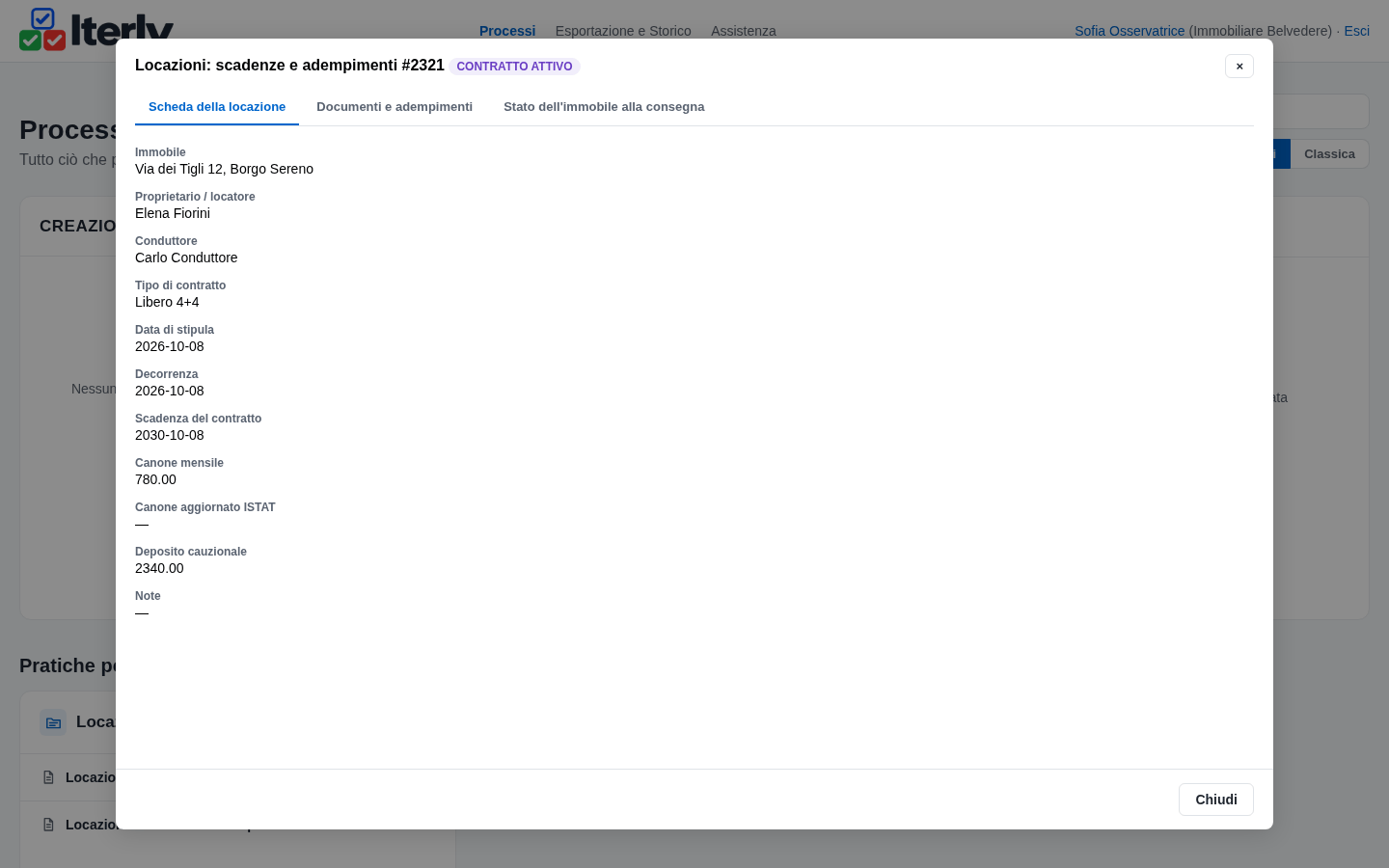1389x868 pixels.
Task: Click the Decorrenza label
Action: [166, 374]
